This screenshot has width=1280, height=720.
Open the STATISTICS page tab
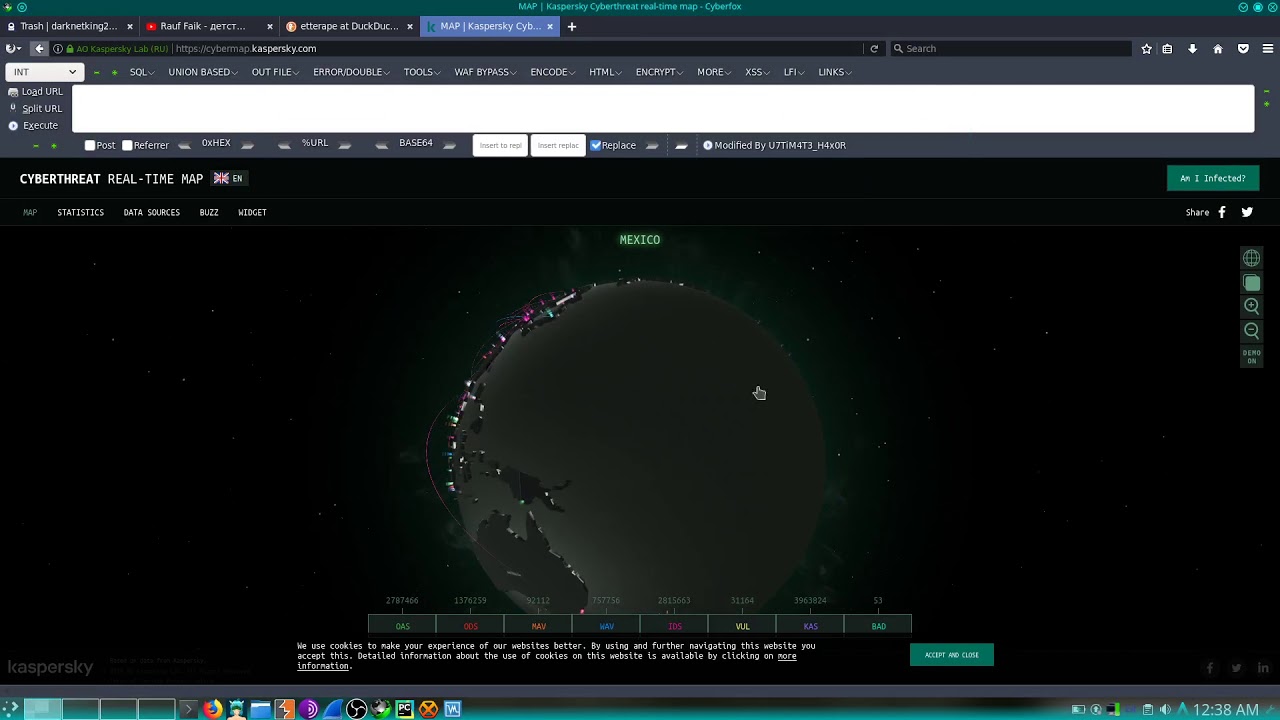80,212
